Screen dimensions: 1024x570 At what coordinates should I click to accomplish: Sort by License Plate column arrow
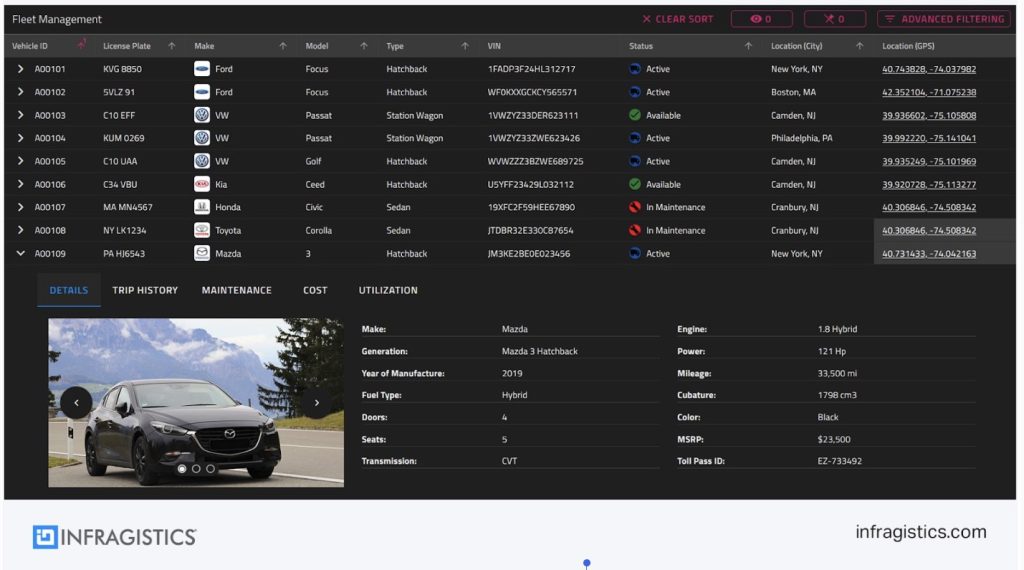pyautogui.click(x=171, y=46)
